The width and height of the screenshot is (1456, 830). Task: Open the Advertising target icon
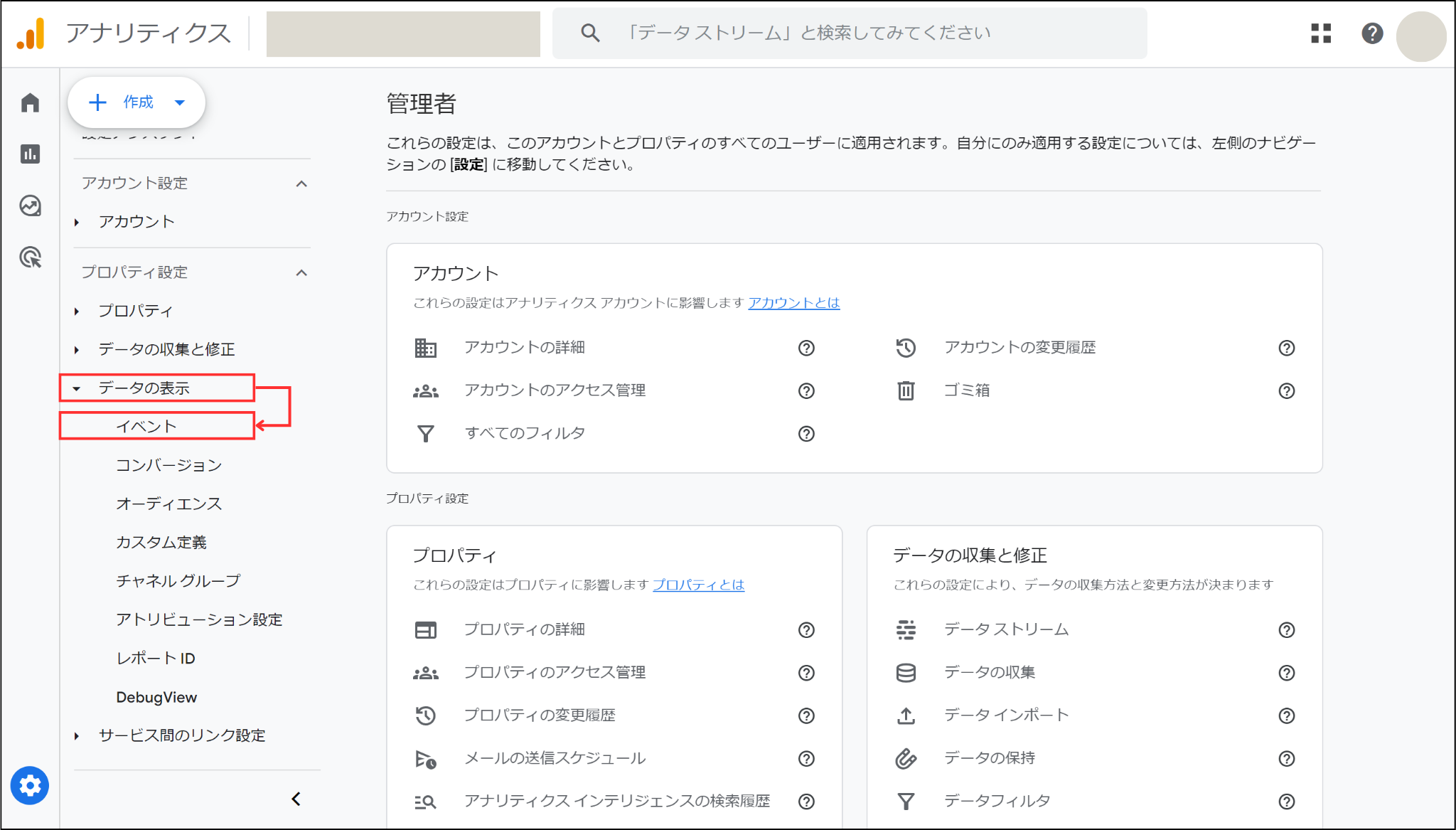(30, 257)
